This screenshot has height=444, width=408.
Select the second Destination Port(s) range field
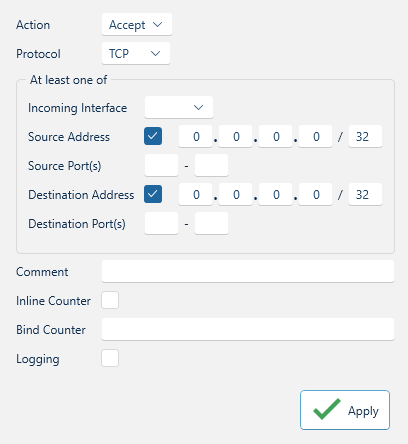click(x=211, y=223)
